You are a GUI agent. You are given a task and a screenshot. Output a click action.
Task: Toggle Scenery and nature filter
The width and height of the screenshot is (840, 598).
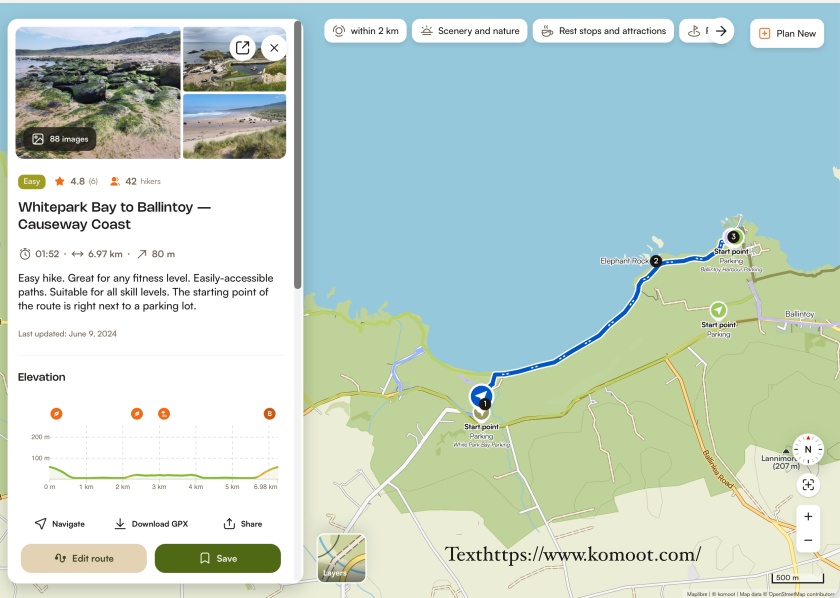pyautogui.click(x=470, y=31)
